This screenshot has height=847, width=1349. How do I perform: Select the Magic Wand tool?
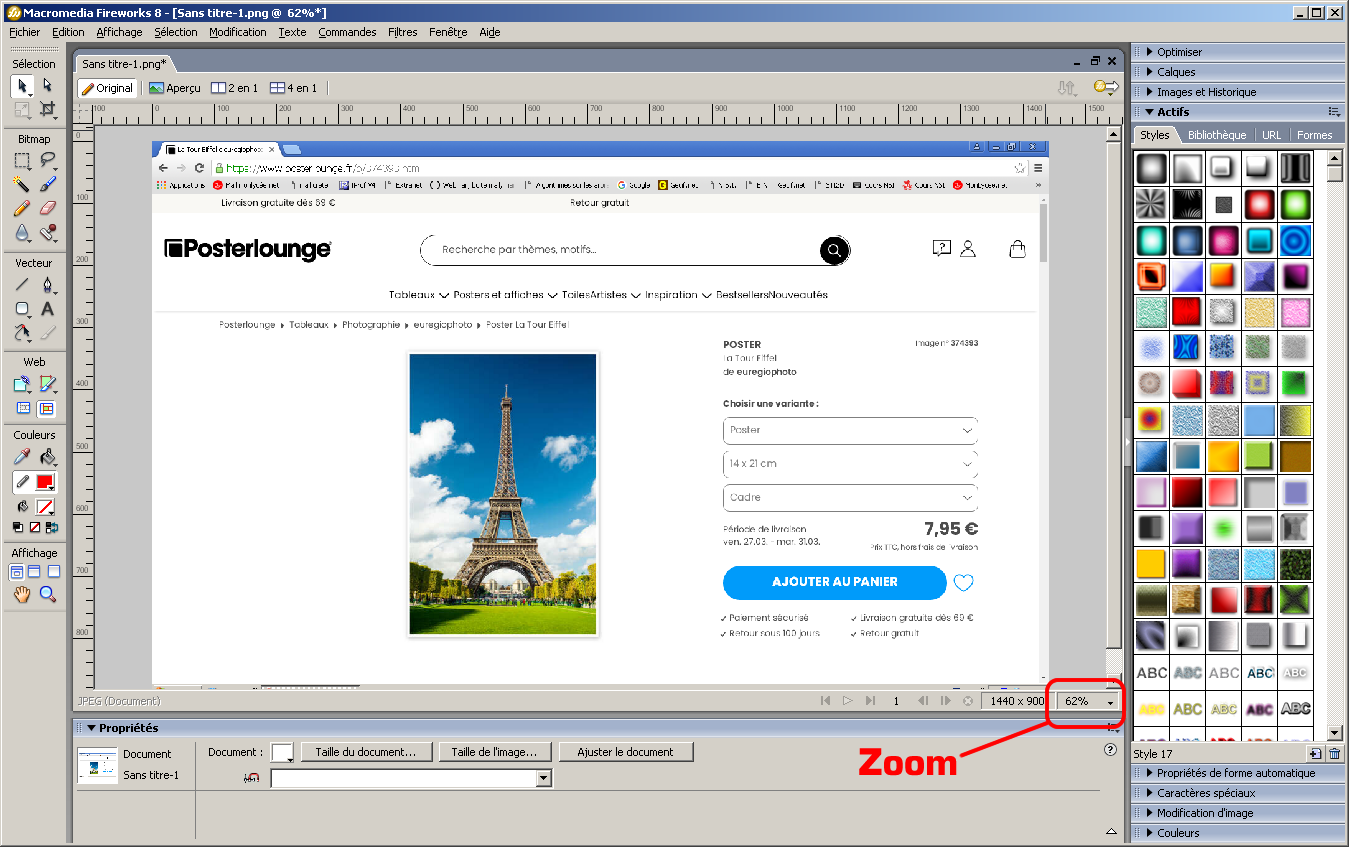click(22, 184)
